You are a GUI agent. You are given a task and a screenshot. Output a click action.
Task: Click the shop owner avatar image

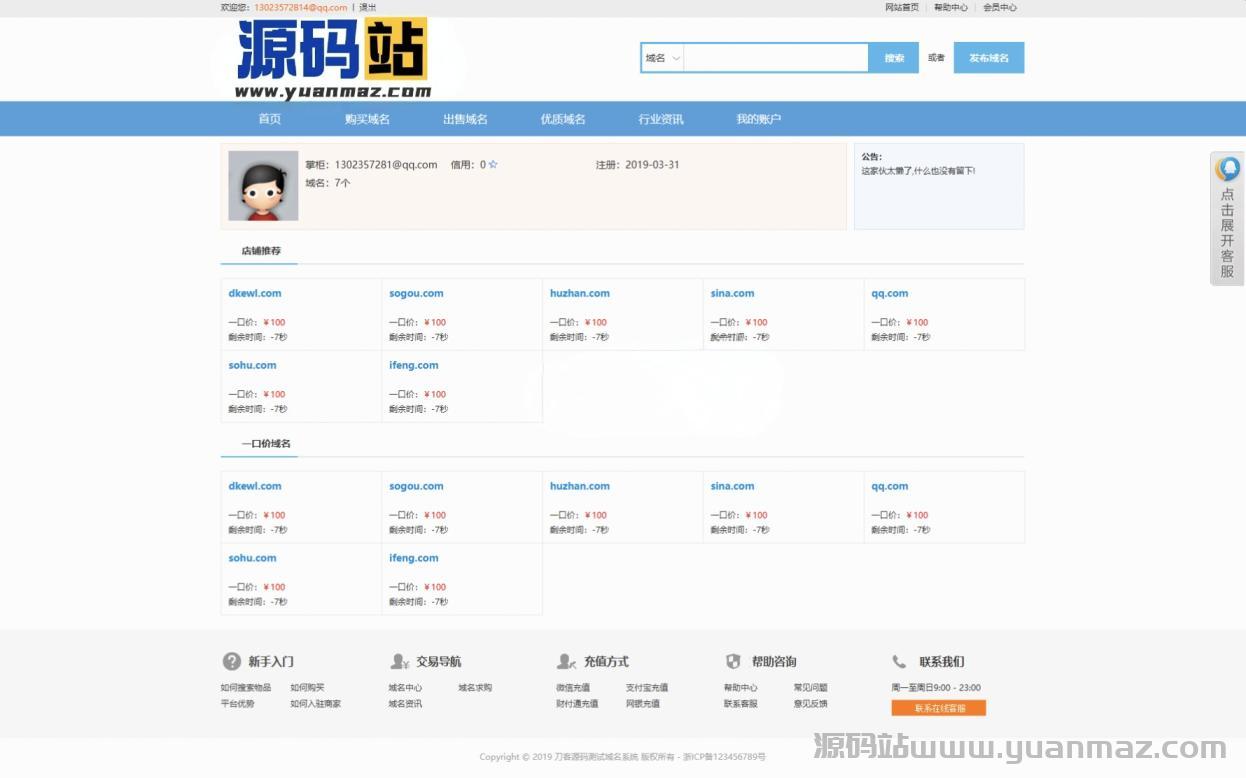(263, 186)
